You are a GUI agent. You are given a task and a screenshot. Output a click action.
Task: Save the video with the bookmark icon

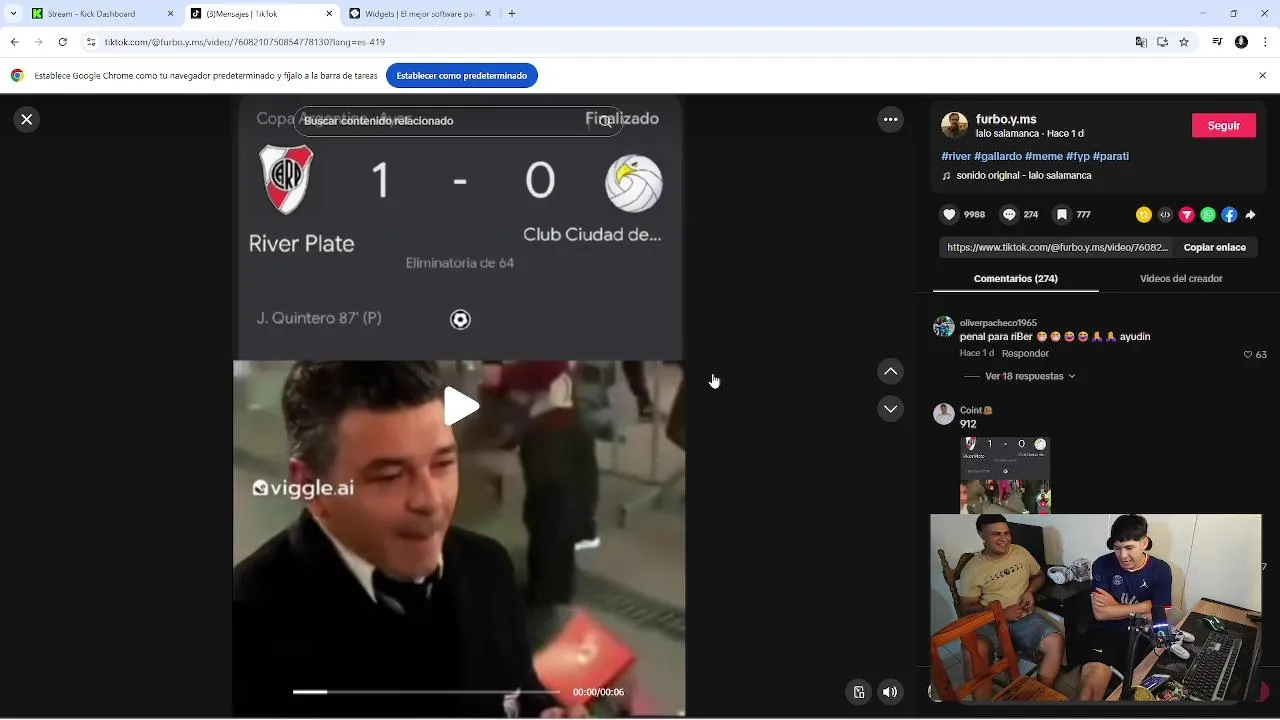pos(1062,215)
